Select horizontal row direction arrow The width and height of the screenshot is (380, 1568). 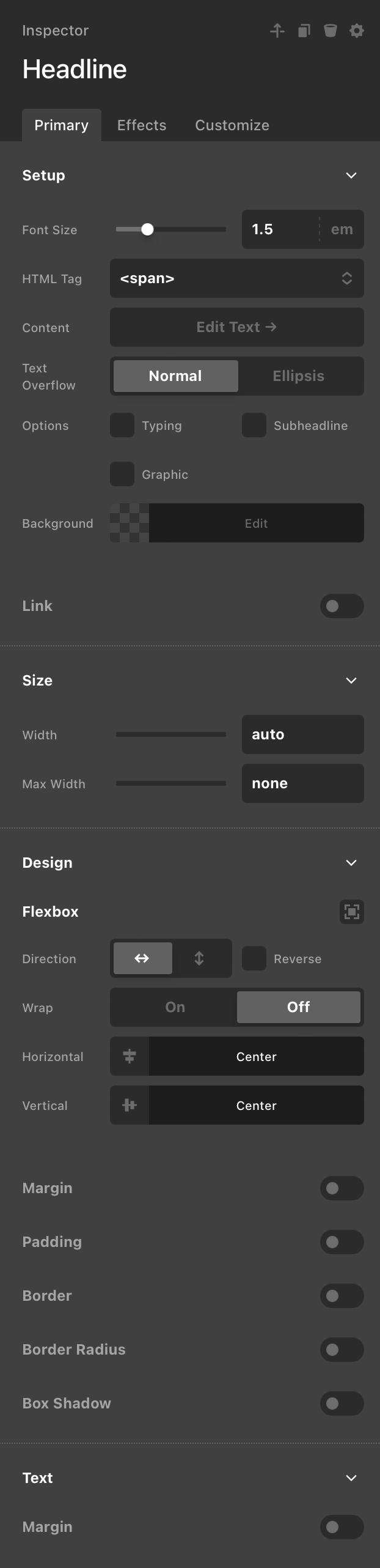click(x=142, y=958)
